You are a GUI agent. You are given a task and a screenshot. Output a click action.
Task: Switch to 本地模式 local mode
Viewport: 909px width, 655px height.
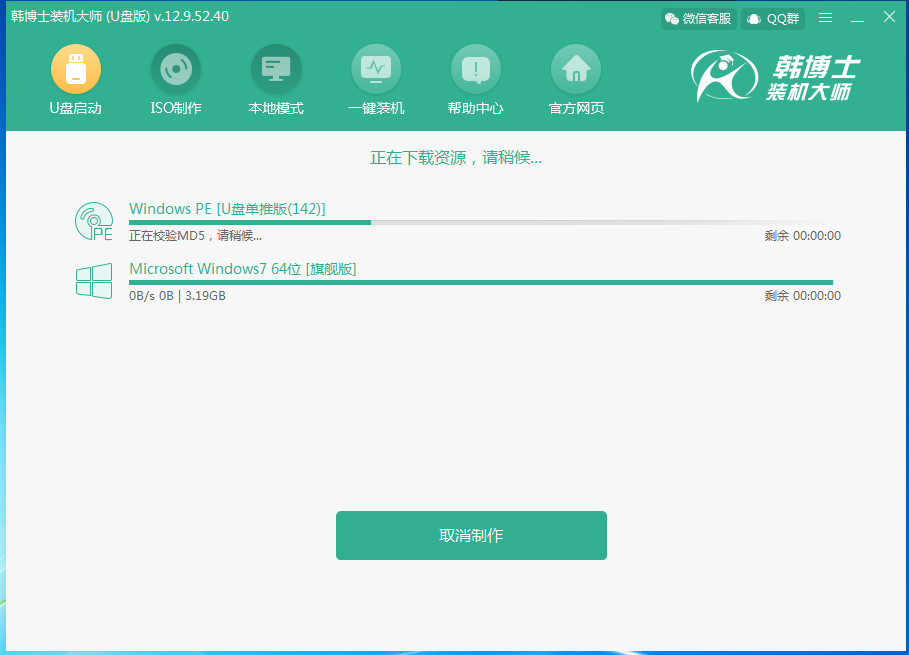coord(276,70)
